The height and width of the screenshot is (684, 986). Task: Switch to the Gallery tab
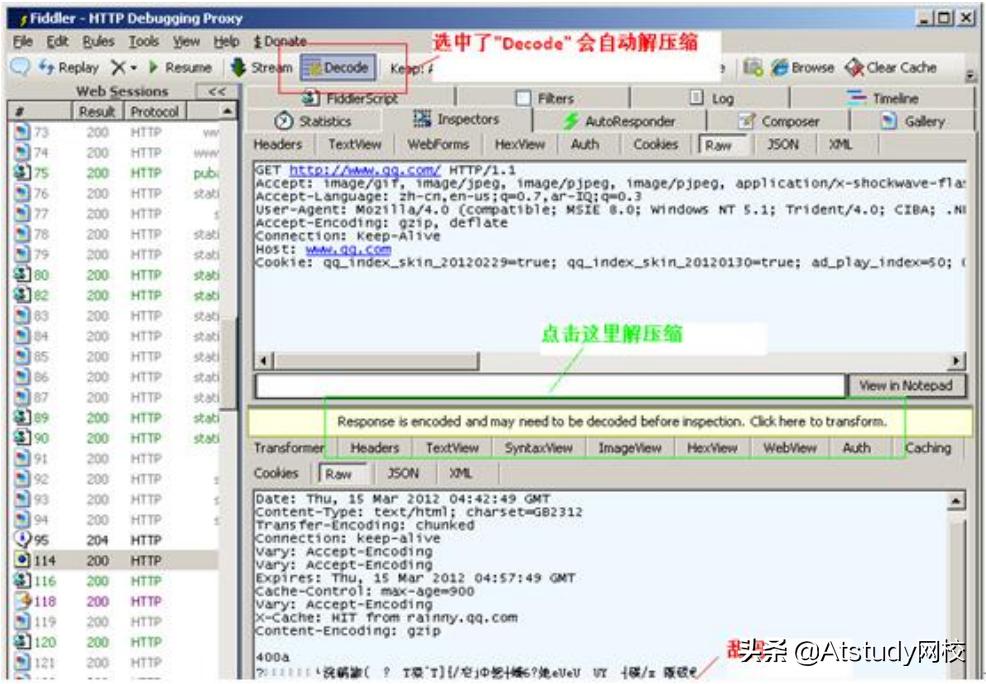pyautogui.click(x=913, y=121)
